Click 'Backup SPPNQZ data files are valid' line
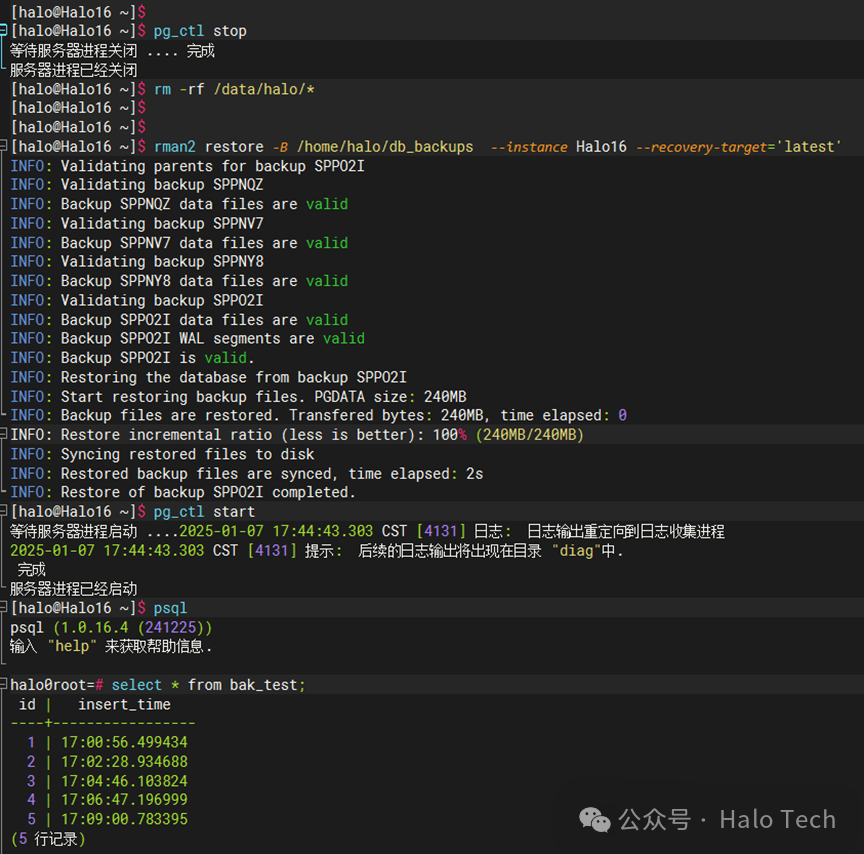Viewport: 864px width, 854px height. point(179,204)
